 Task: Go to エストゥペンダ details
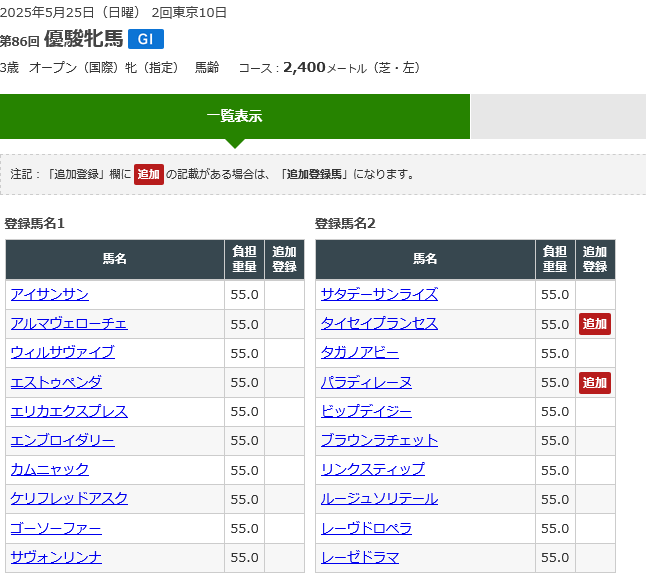pyautogui.click(x=56, y=382)
